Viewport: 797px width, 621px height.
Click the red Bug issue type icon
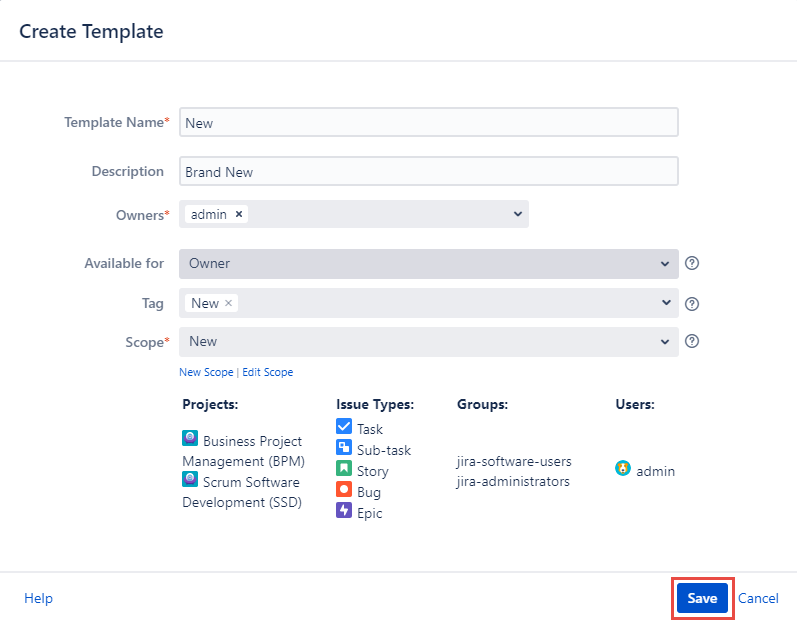coord(344,490)
